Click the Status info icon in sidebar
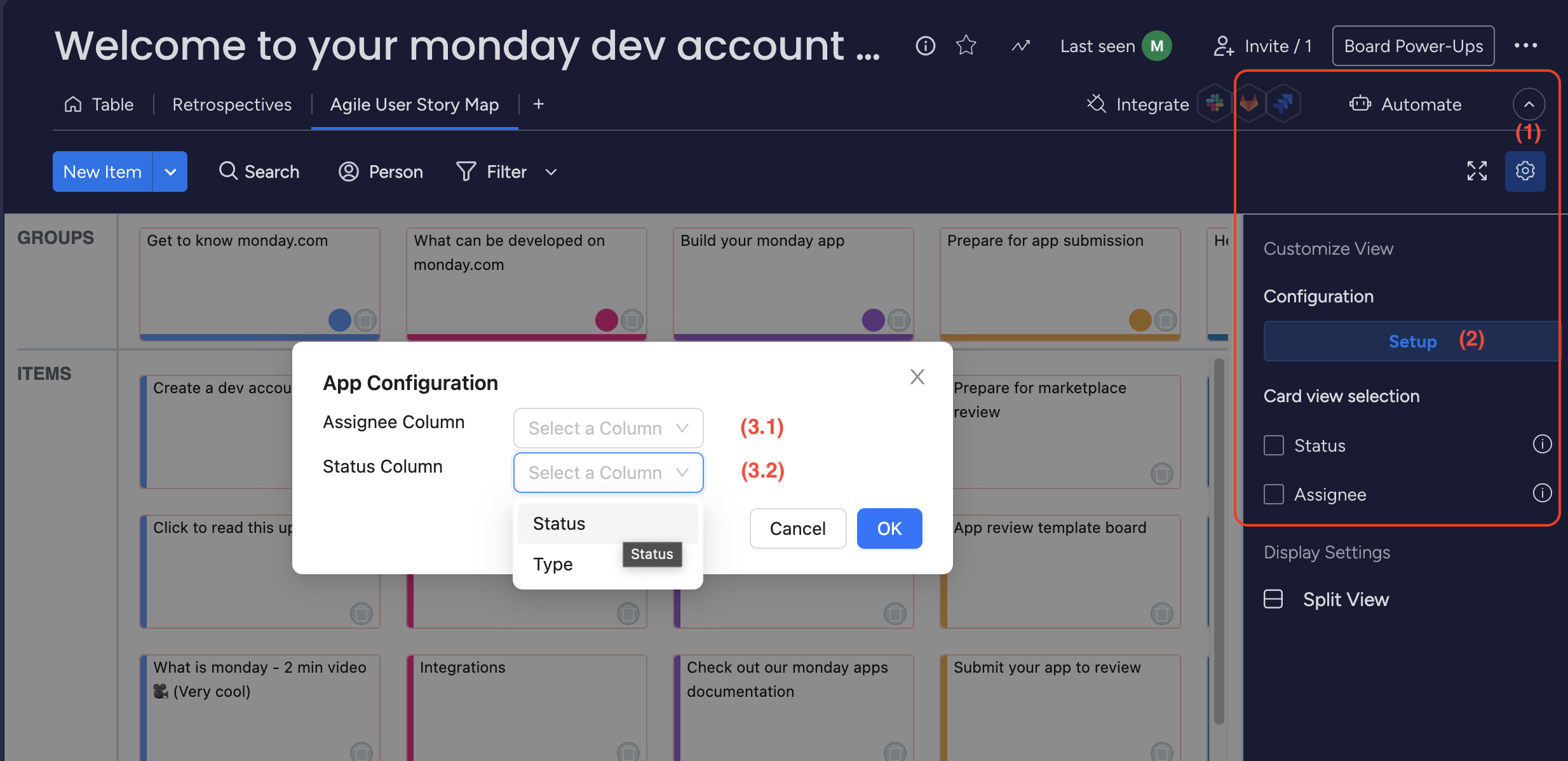The height and width of the screenshot is (761, 1568). 1542,444
